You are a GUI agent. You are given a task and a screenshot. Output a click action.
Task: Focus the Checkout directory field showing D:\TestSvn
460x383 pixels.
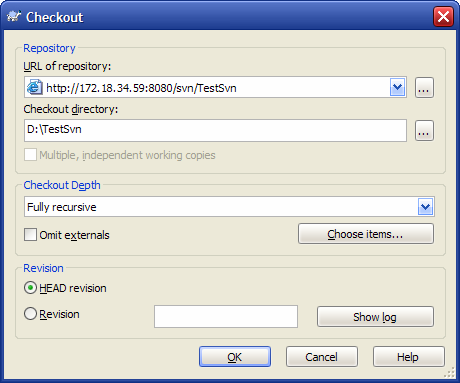[x=215, y=130]
